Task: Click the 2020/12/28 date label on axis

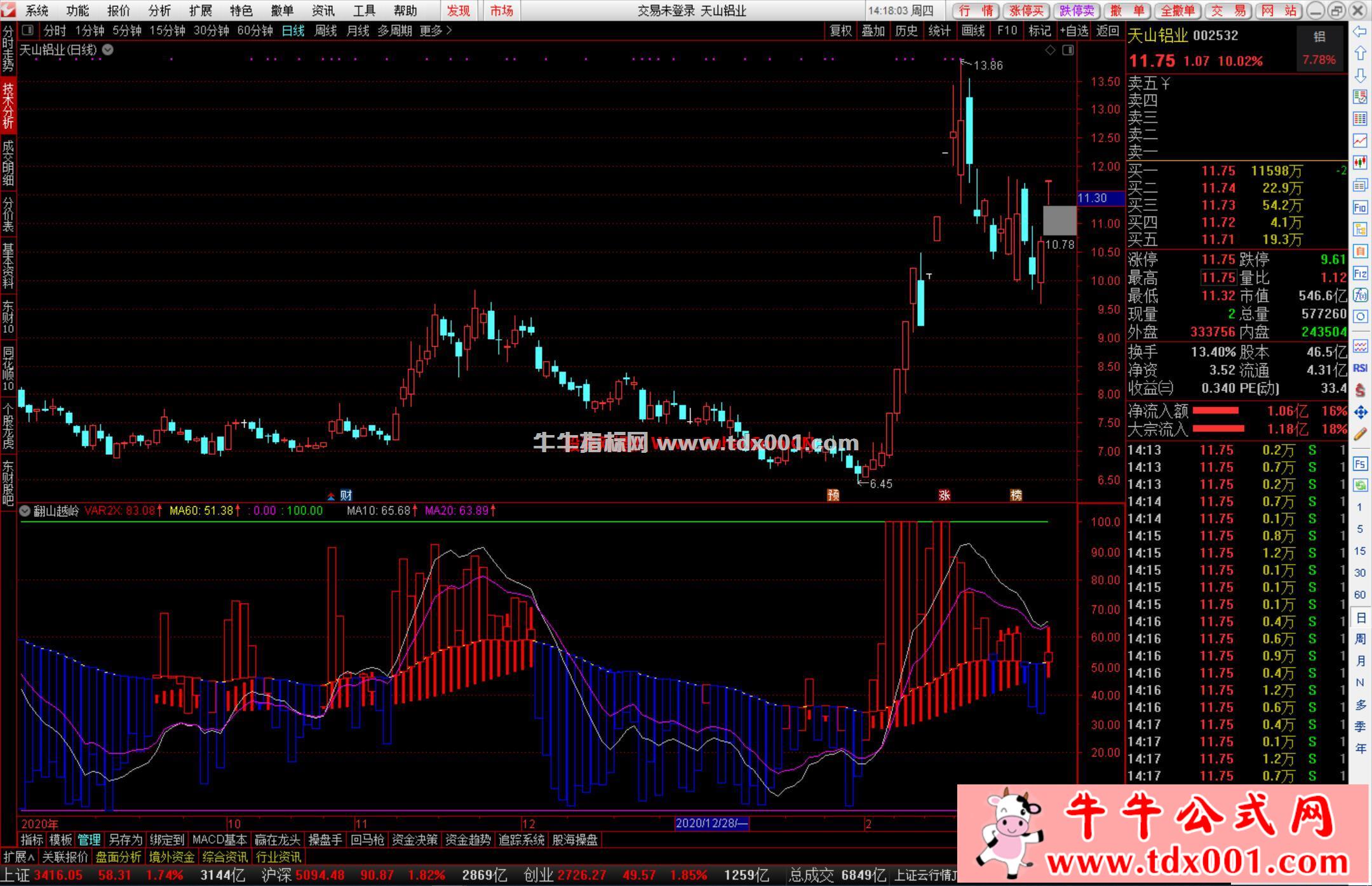Action: tap(712, 824)
